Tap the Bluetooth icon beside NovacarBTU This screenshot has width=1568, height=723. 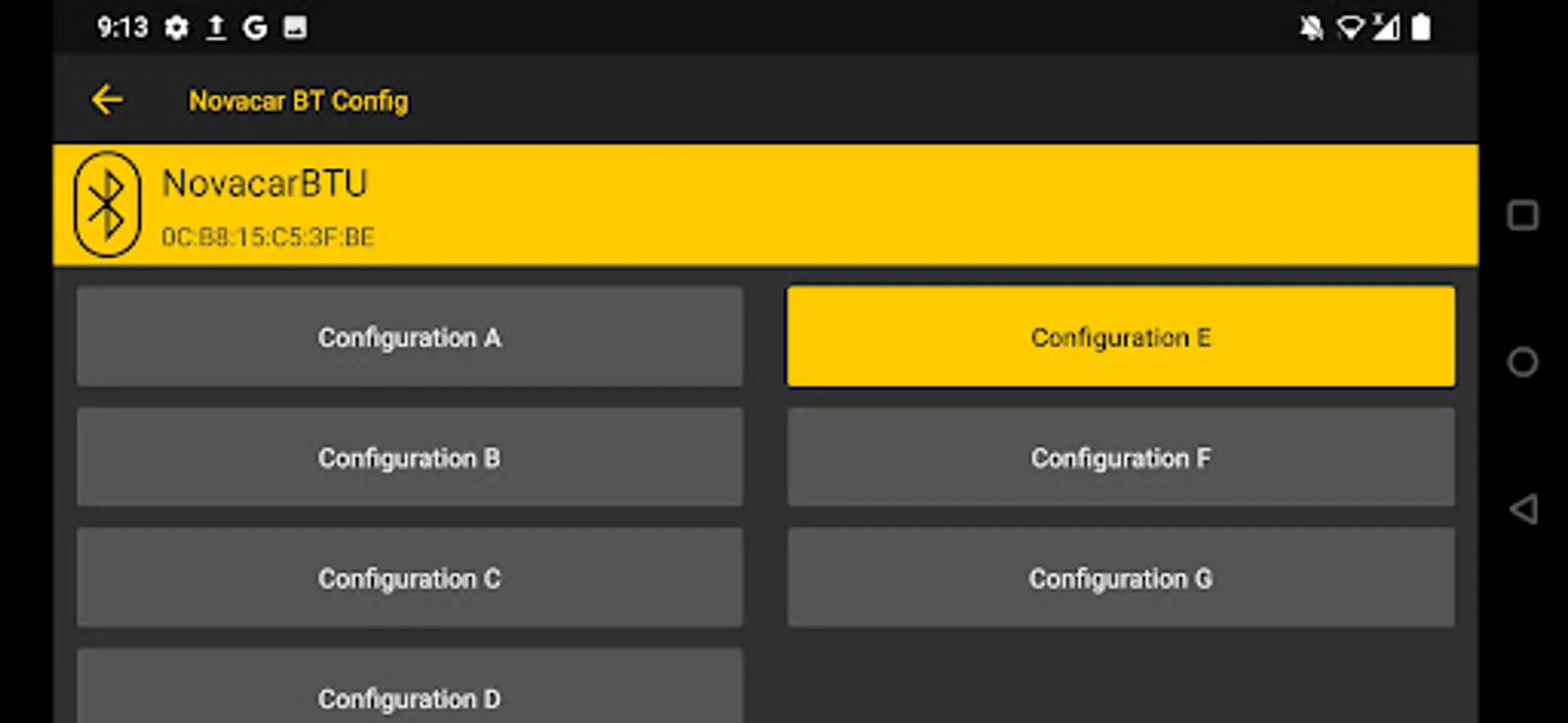(108, 205)
